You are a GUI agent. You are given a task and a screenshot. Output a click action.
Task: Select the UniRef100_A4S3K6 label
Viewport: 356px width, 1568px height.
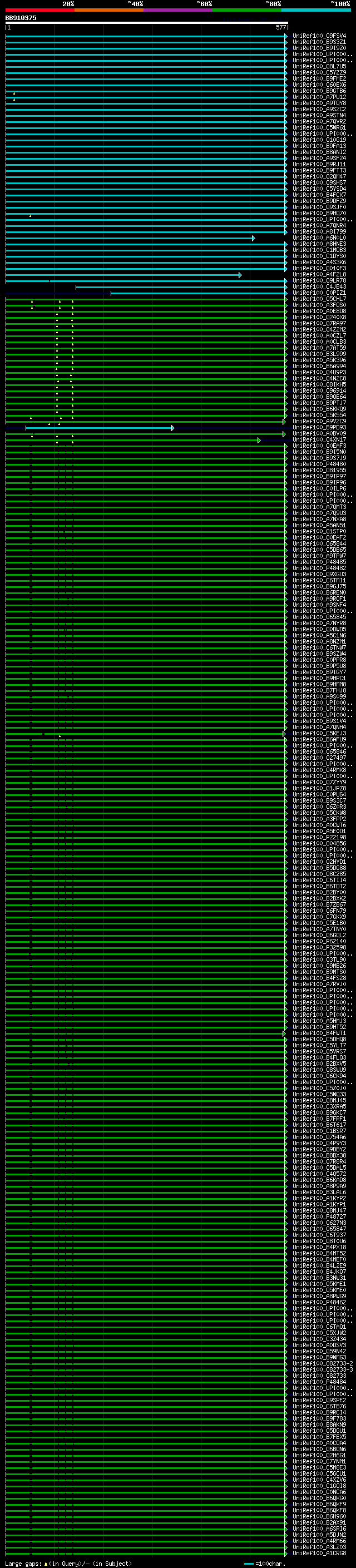(319, 262)
